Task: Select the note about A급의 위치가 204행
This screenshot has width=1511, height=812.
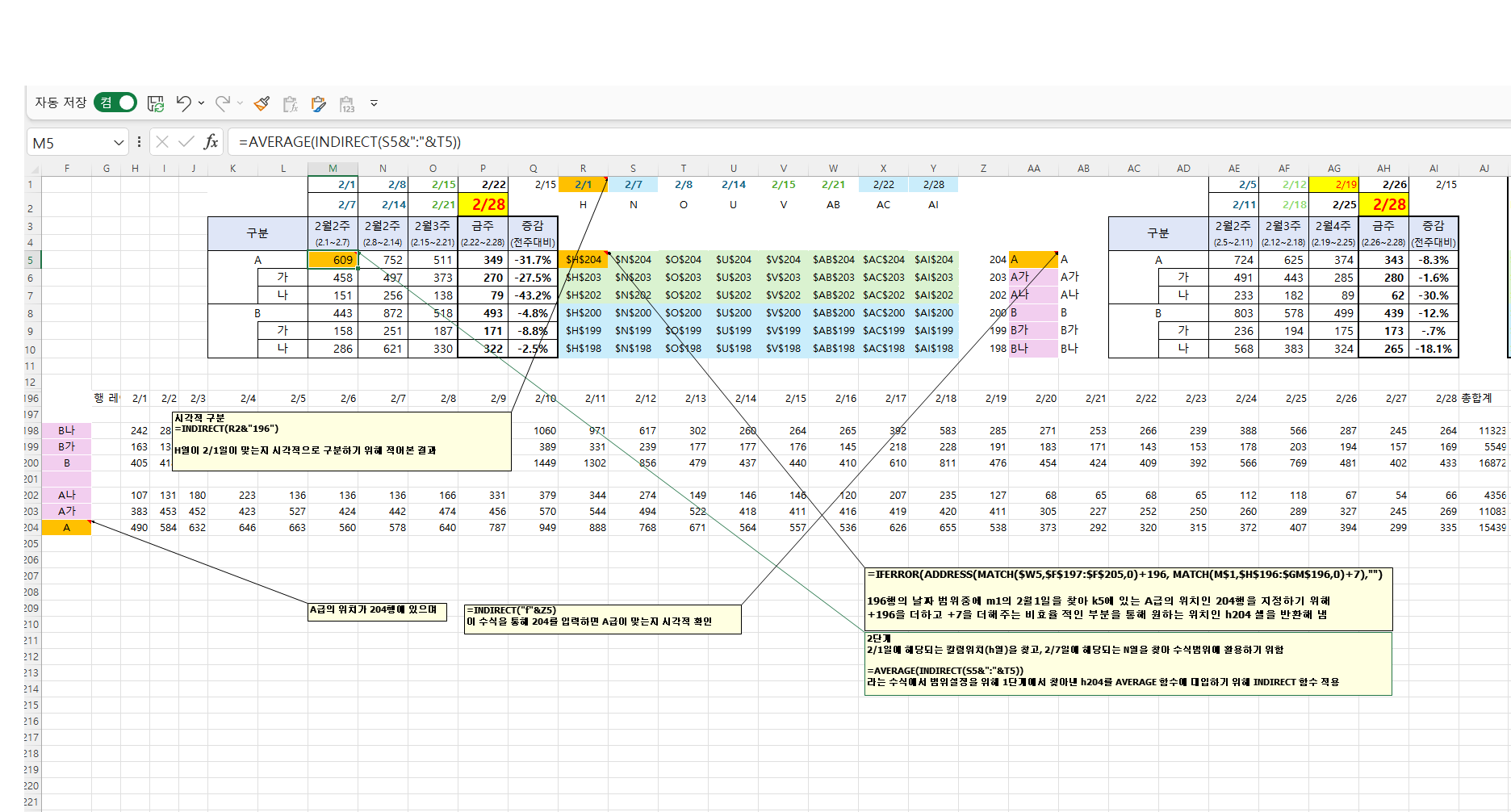Action: (377, 613)
